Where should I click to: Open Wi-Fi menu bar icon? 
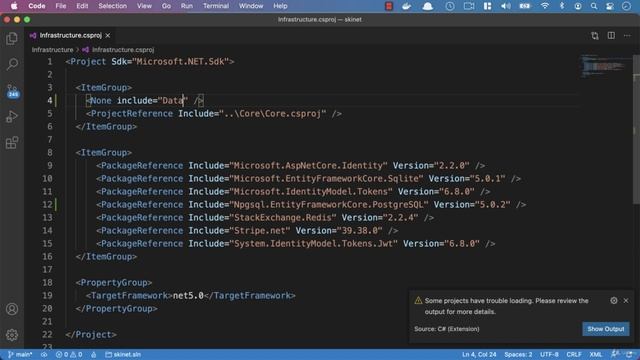544,6
